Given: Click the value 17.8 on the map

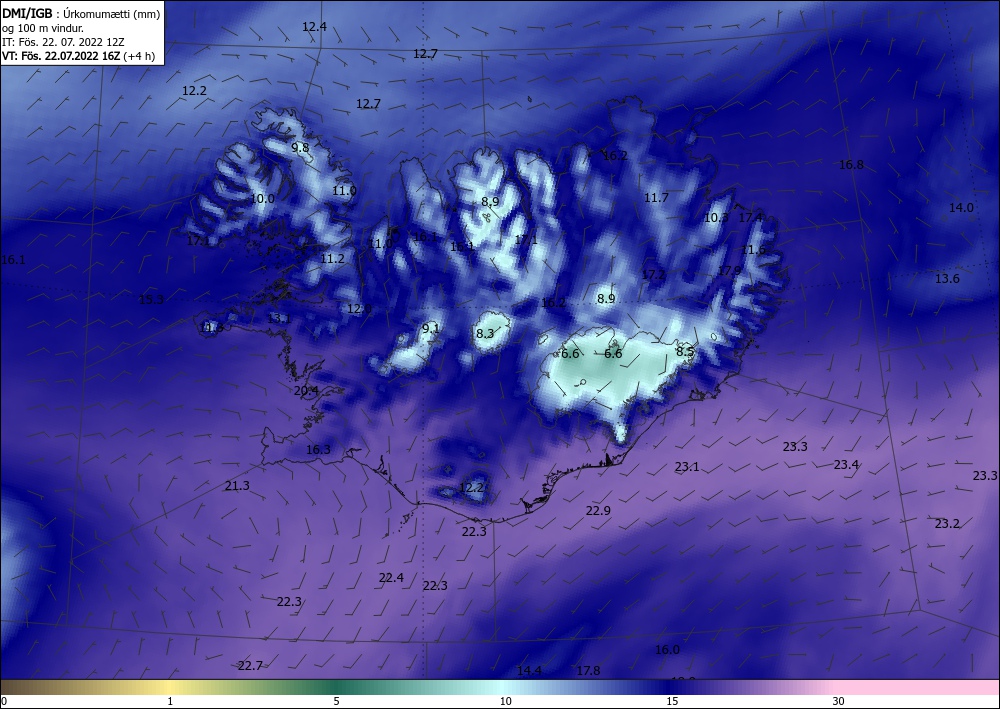Looking at the screenshot, I should point(588,671).
